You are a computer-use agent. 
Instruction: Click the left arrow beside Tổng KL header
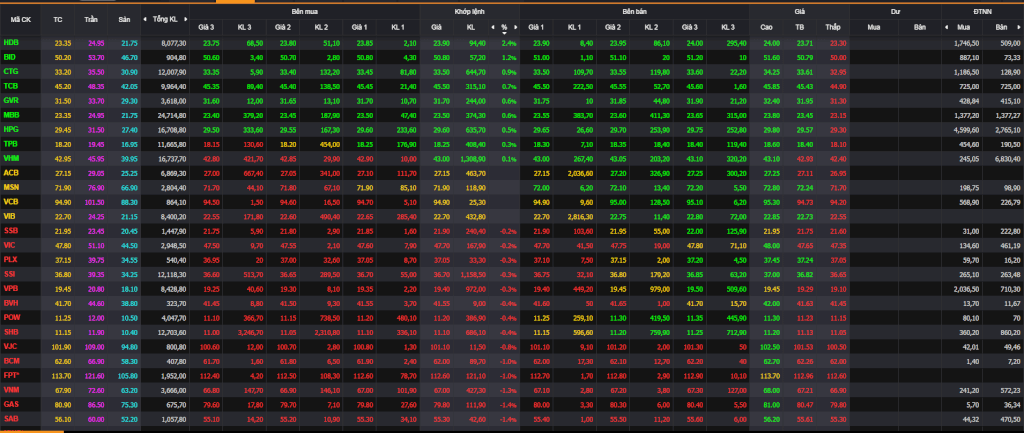145,19
